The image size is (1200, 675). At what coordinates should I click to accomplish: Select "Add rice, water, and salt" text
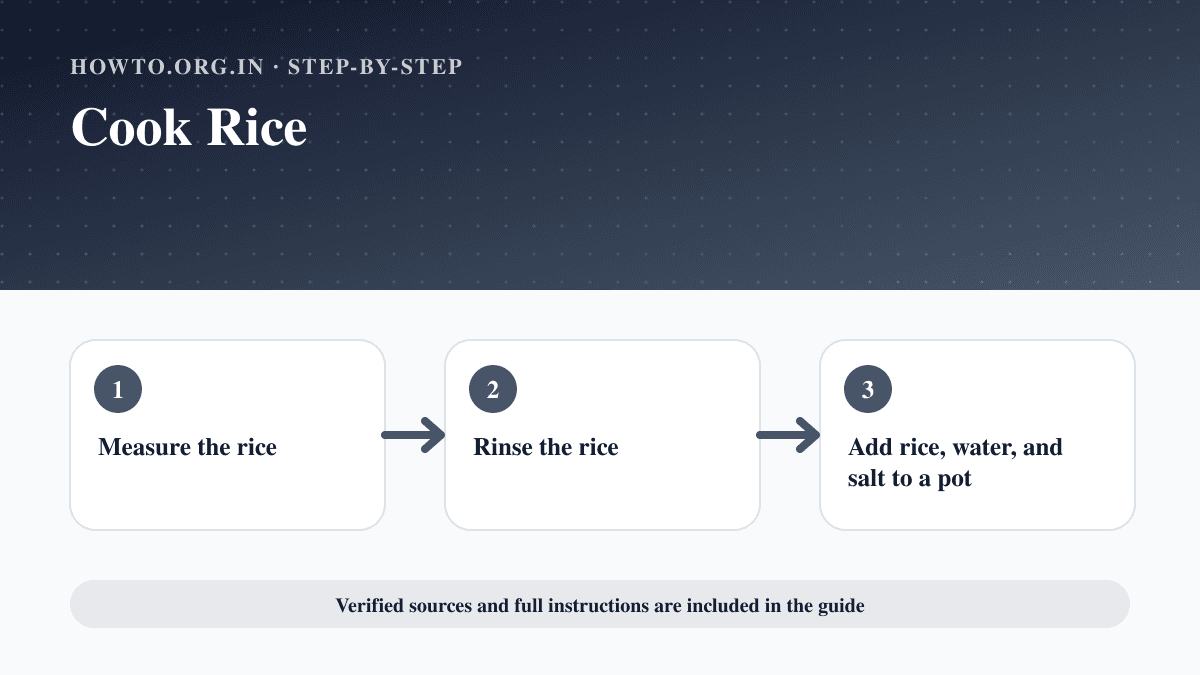[x=955, y=462]
